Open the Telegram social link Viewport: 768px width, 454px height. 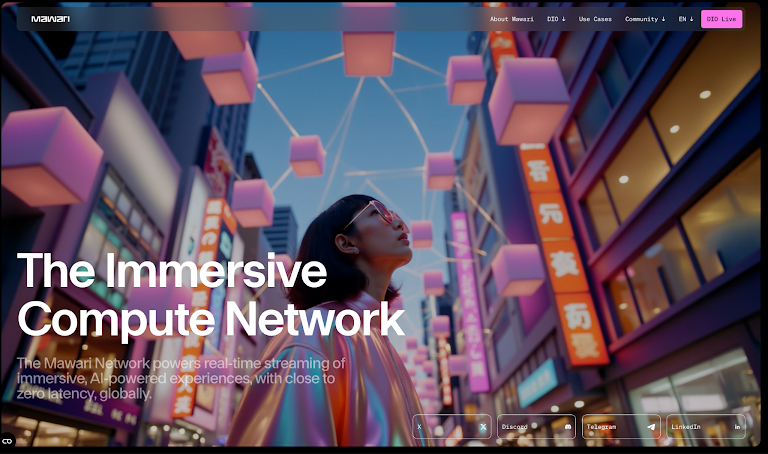coord(621,427)
